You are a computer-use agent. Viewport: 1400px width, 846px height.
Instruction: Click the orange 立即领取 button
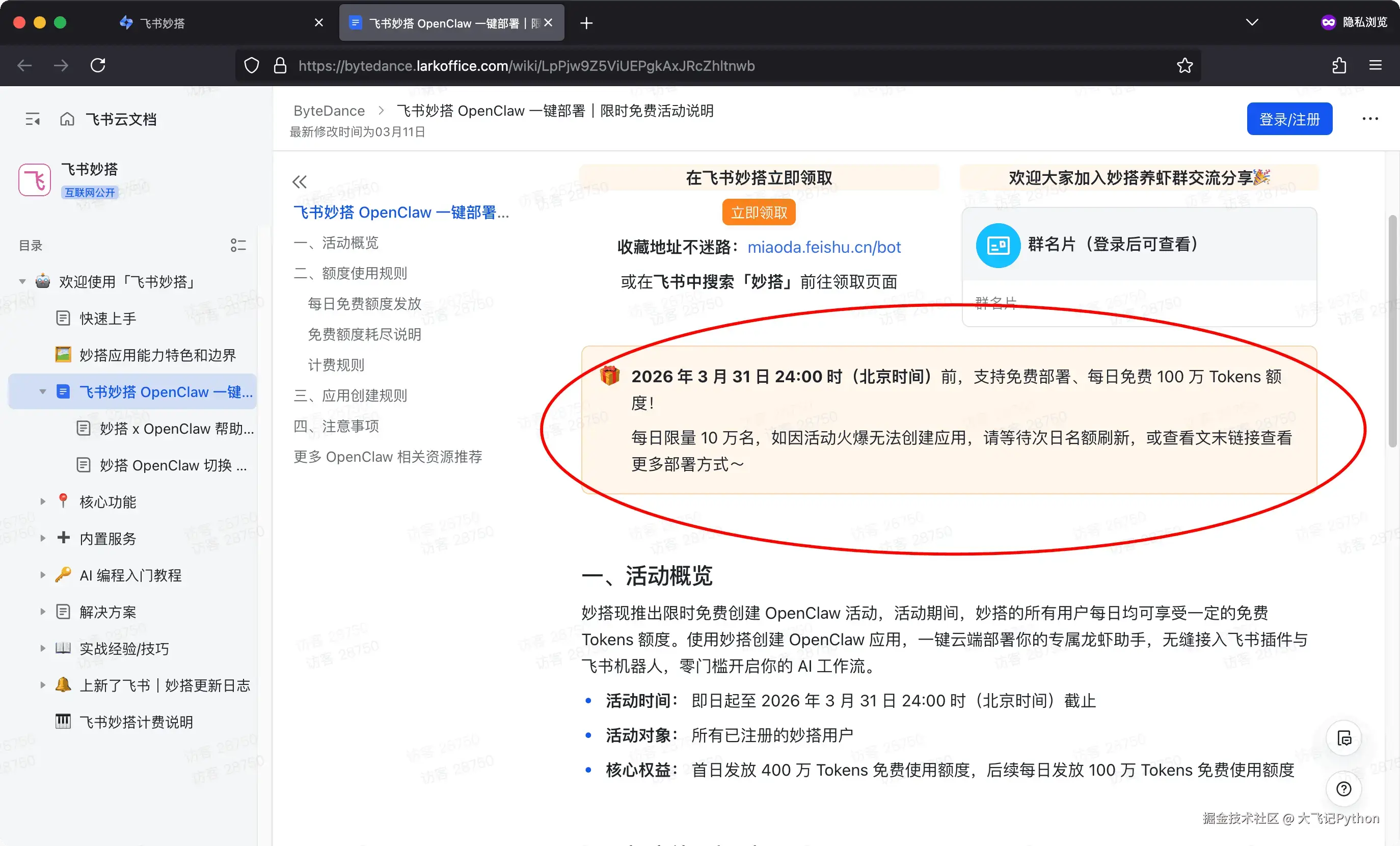pos(759,213)
